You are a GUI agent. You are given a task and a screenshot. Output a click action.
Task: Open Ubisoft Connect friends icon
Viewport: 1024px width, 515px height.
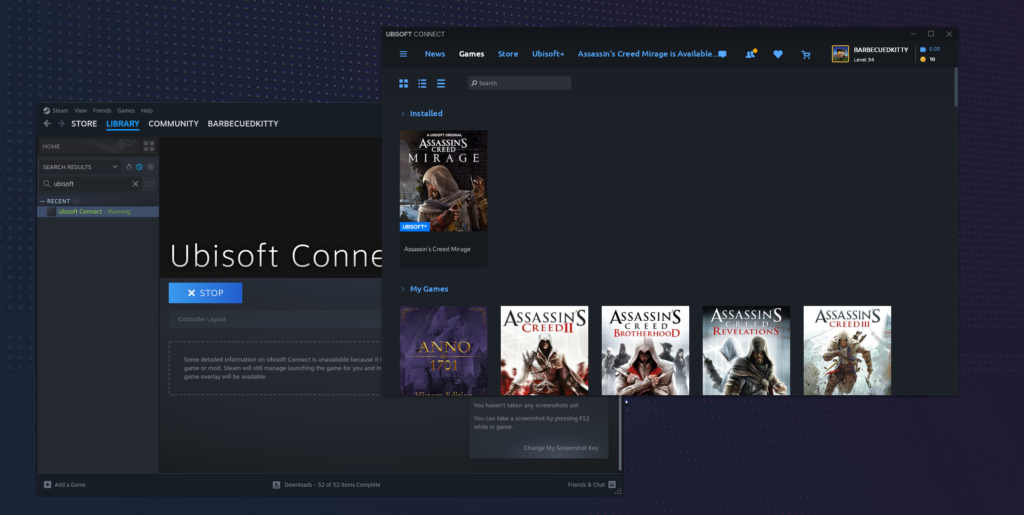pos(750,54)
